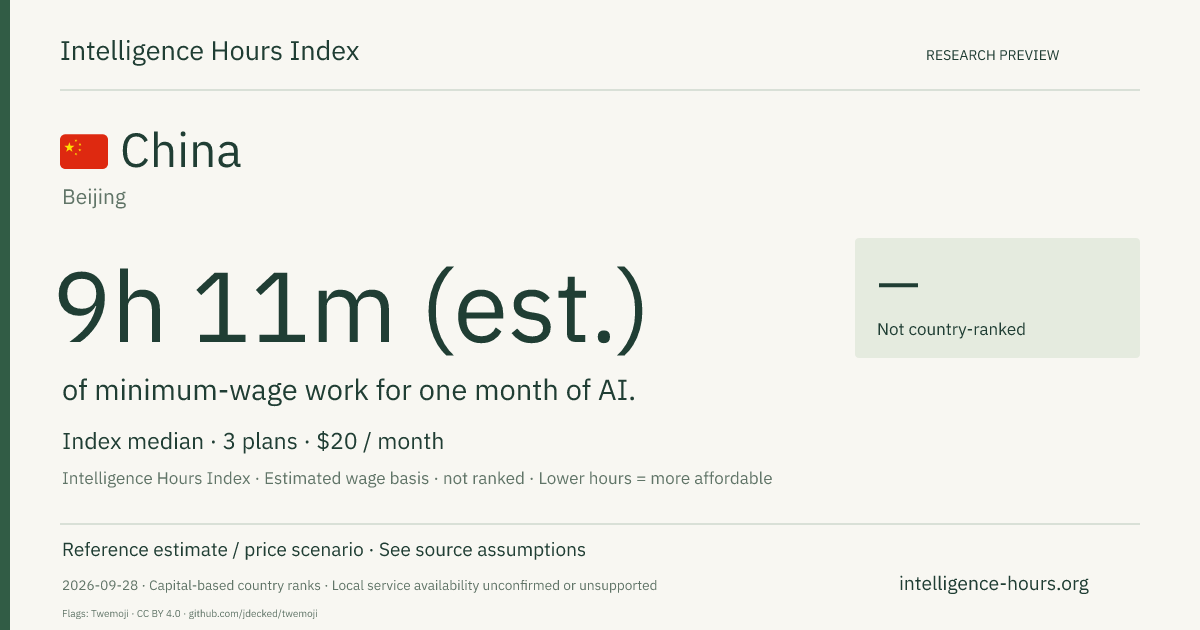Viewport: 1200px width, 630px height.
Task: Click the China country heading
Action: (x=181, y=152)
